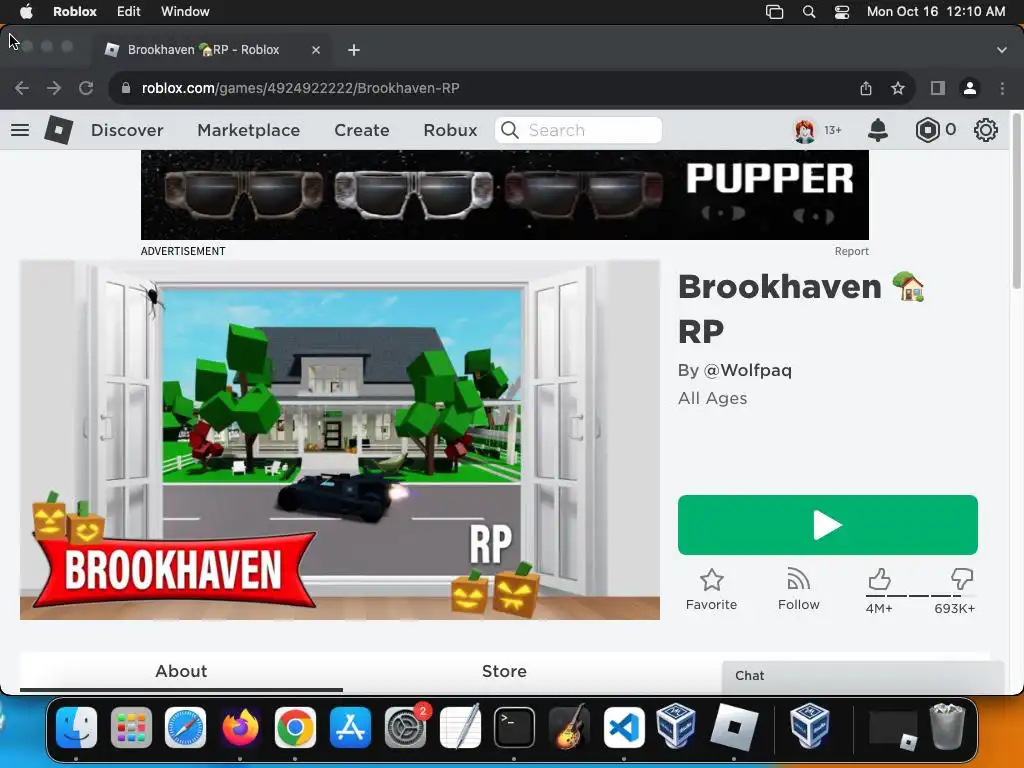Screen dimensions: 1024x768
Task: Click the Brookhaven game thumbnail image
Action: tap(340, 440)
